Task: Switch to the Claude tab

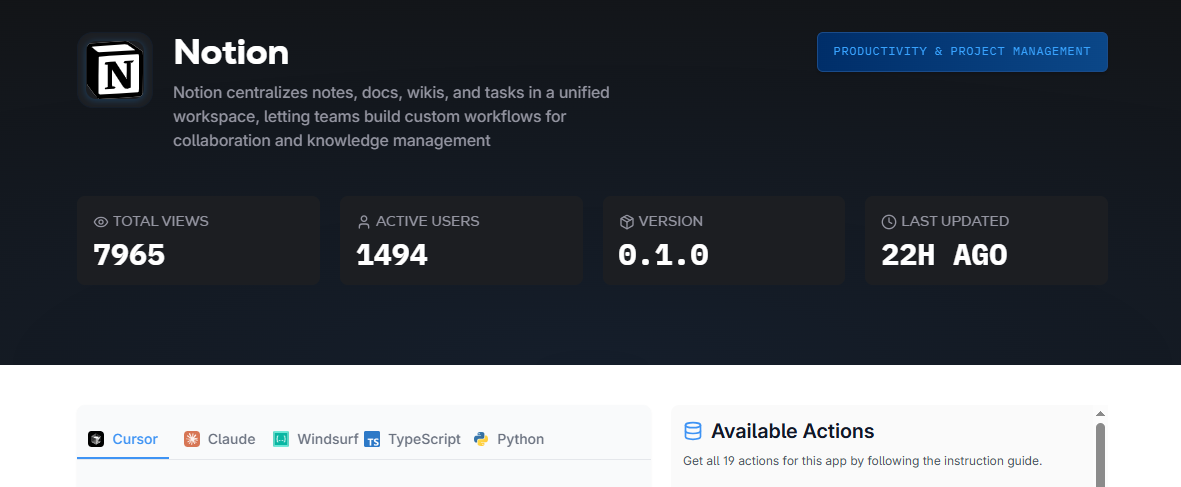Action: point(220,440)
